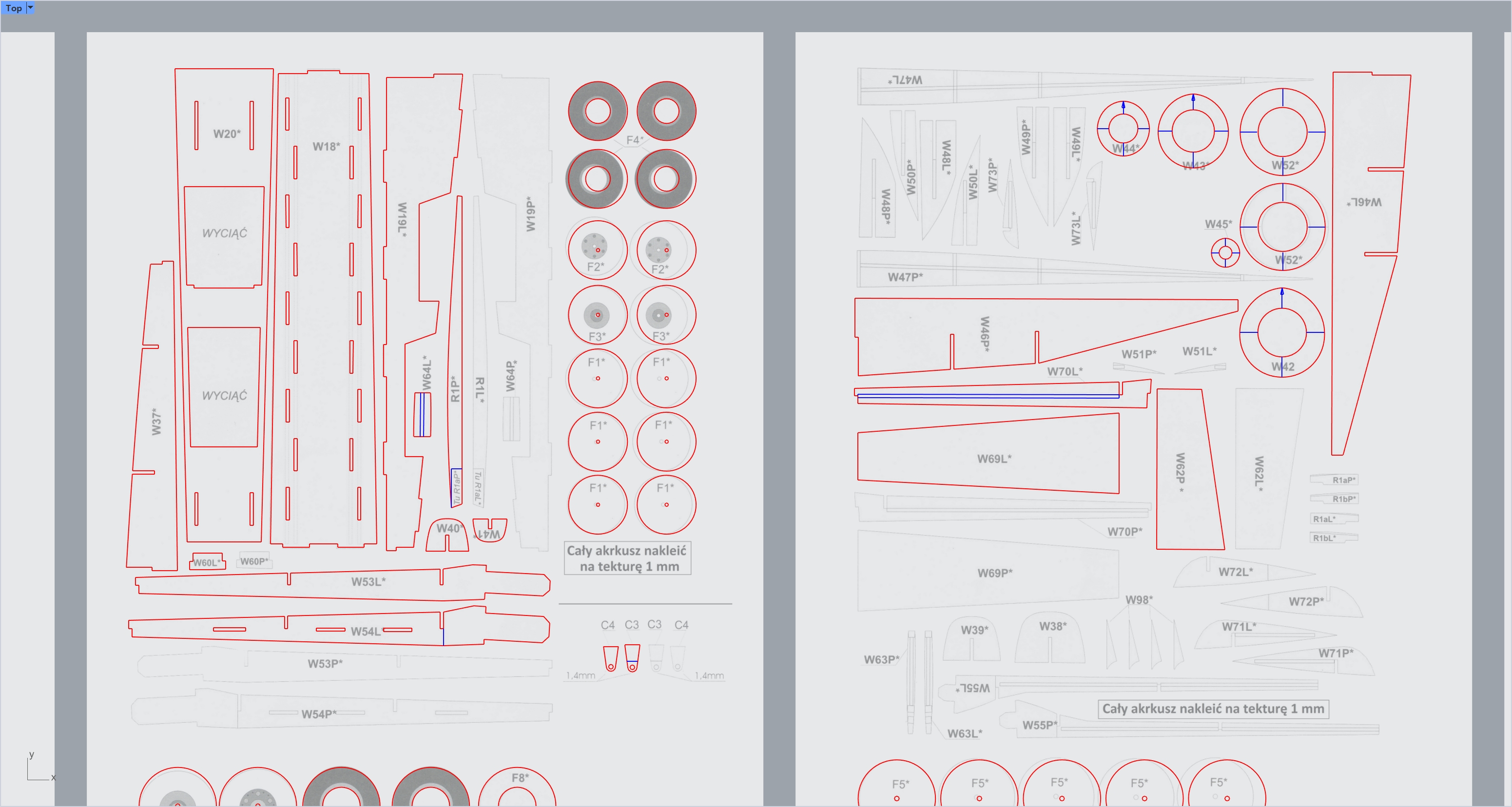Click the 'Cały arkusz nakleić na tekturę 1 mm' note on right sheet
Image resolution: width=1512 pixels, height=807 pixels.
(x=1213, y=709)
